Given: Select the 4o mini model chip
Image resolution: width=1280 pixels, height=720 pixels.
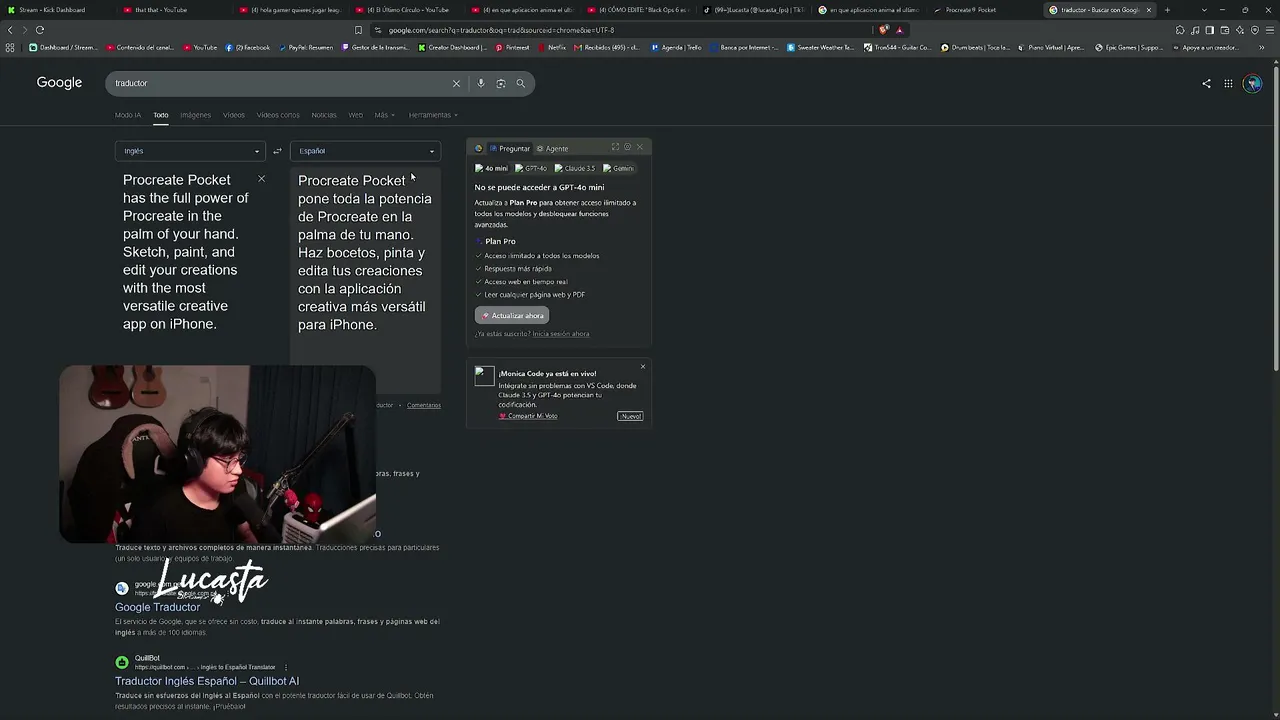Looking at the screenshot, I should click(492, 168).
